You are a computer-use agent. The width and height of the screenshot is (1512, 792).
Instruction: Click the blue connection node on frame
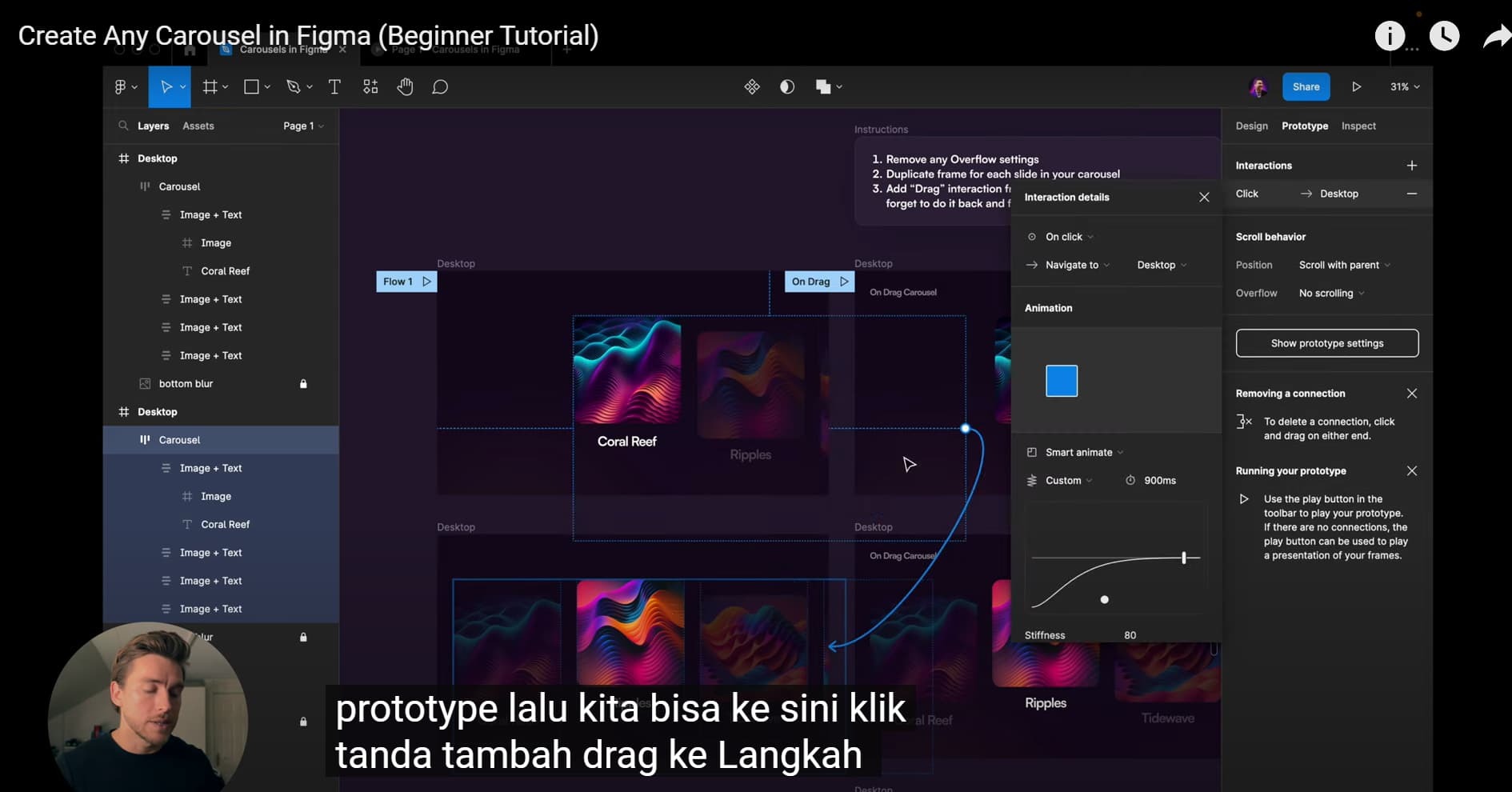click(966, 428)
